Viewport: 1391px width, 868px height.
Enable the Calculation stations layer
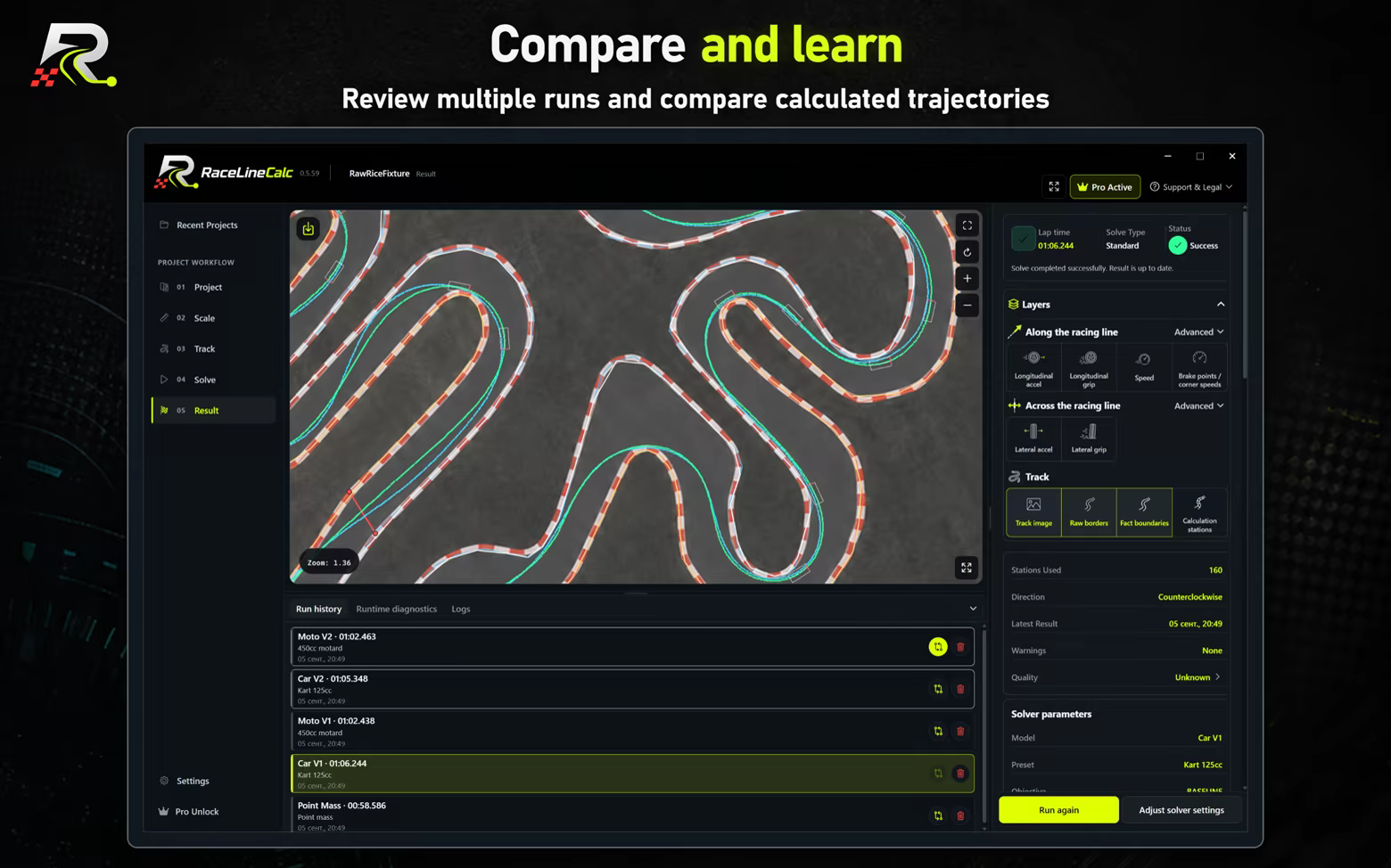coord(1199,512)
